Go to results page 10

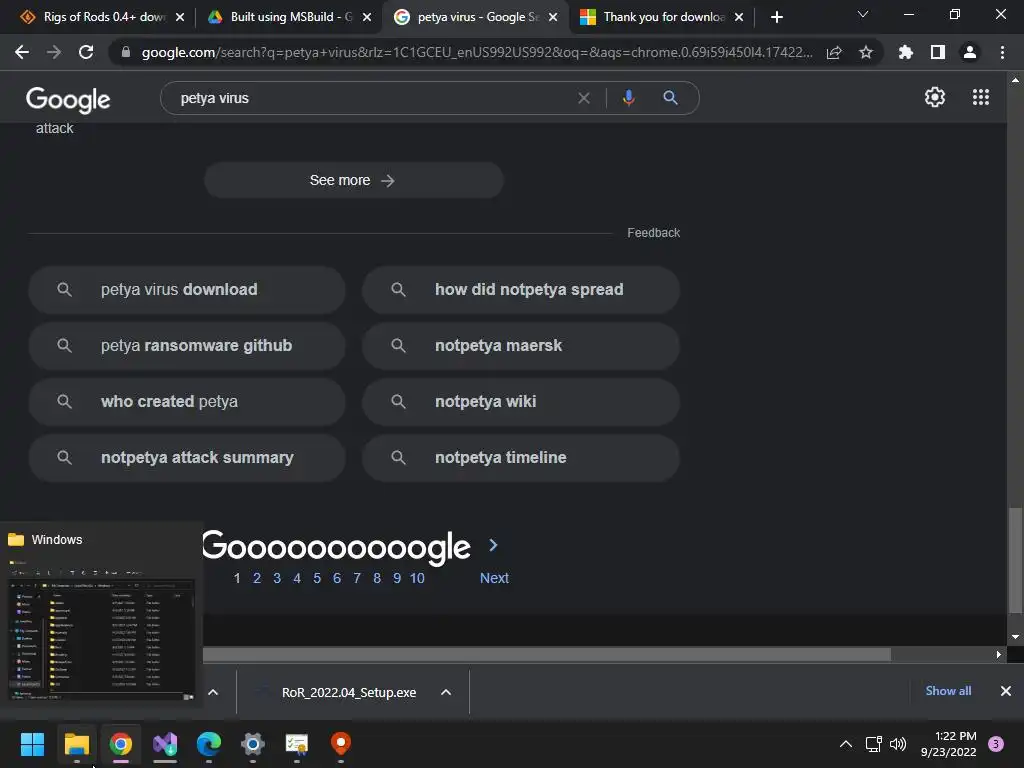(417, 578)
